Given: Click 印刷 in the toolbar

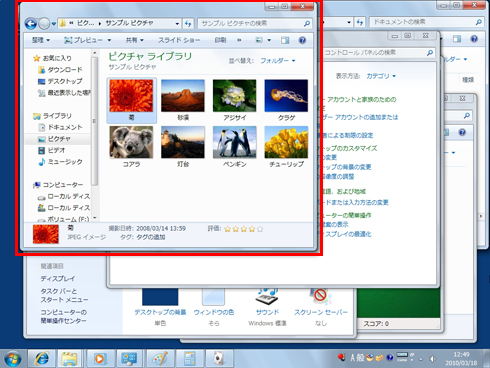Looking at the screenshot, I should (x=220, y=40).
